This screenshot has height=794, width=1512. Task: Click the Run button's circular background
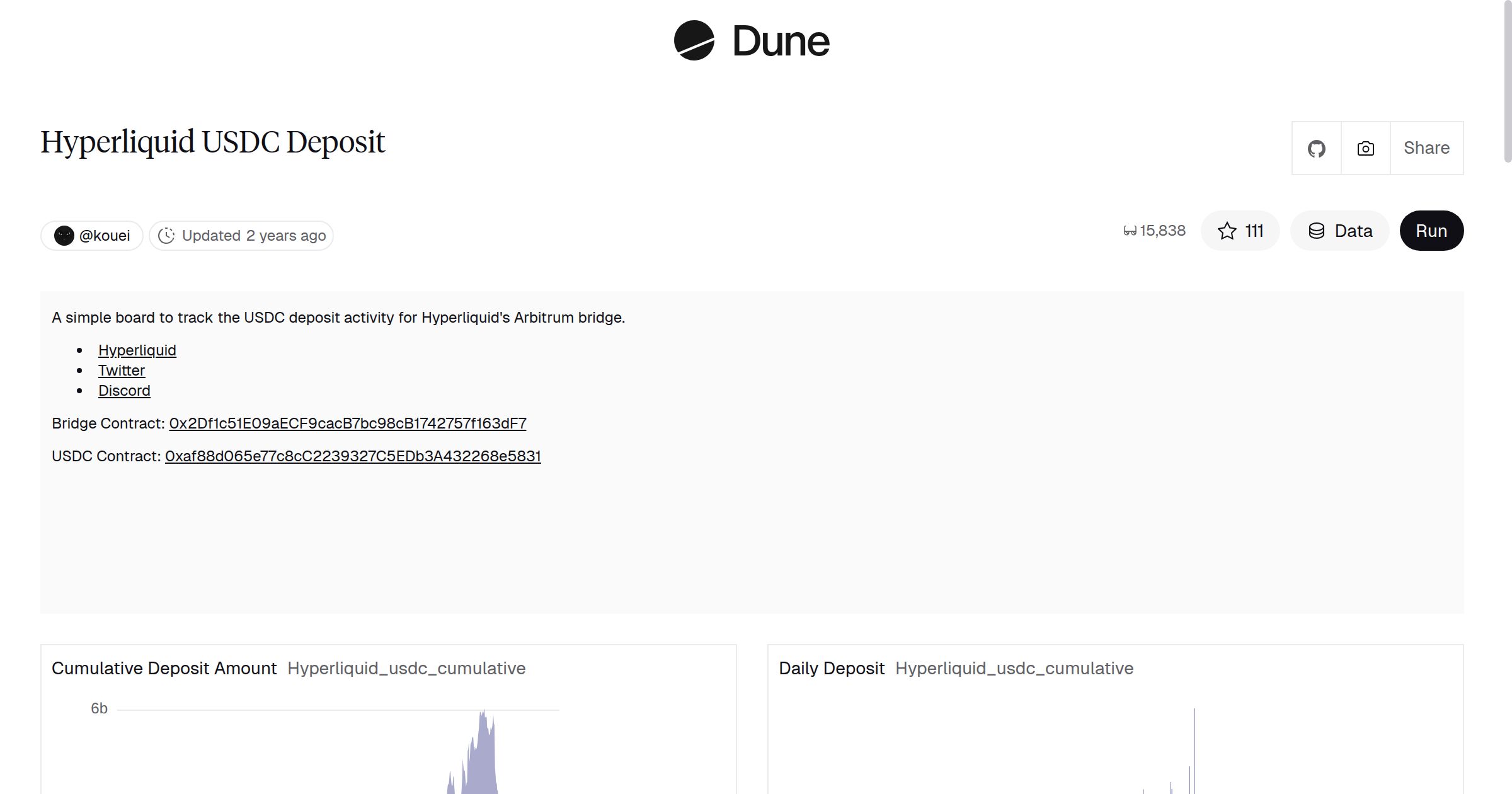coord(1431,231)
